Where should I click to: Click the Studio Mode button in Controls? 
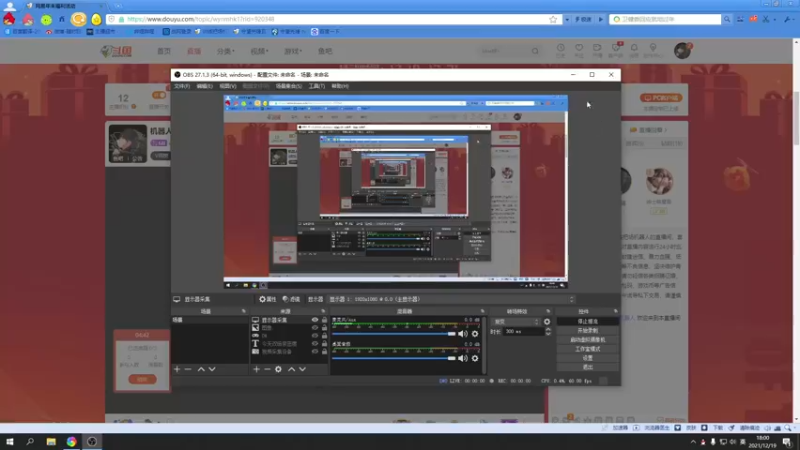coord(587,349)
